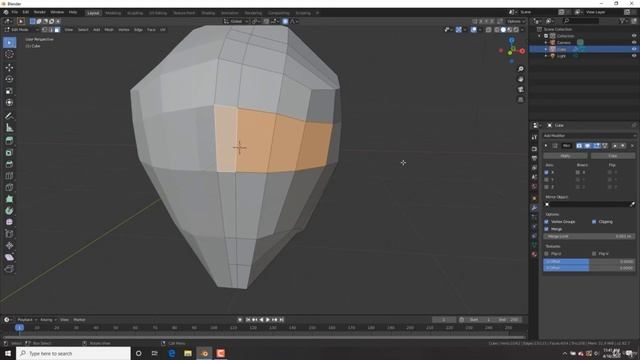Select the Cursor tool in the left toolbar
Screen dimensions: 640x360
(9, 54)
